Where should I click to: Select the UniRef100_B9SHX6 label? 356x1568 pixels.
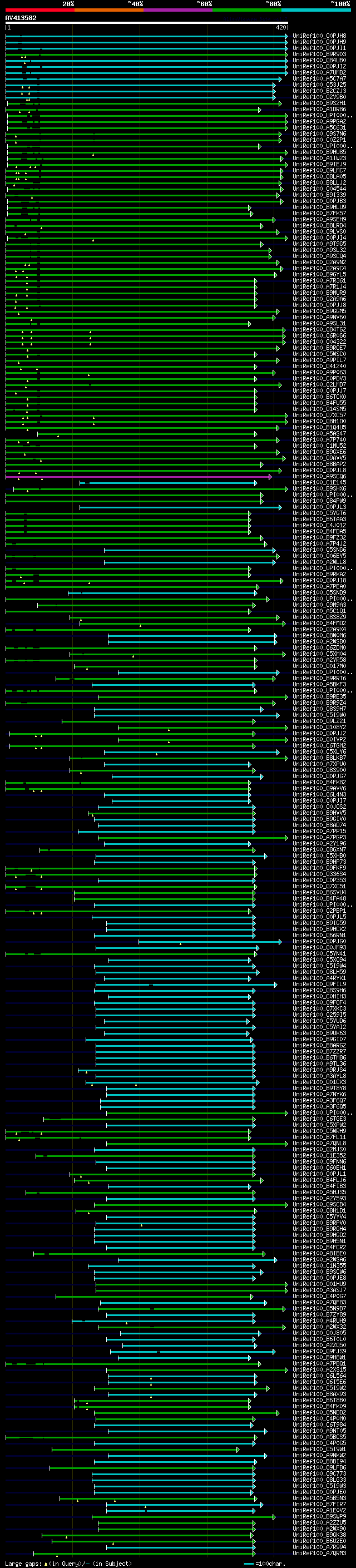pyautogui.click(x=319, y=489)
